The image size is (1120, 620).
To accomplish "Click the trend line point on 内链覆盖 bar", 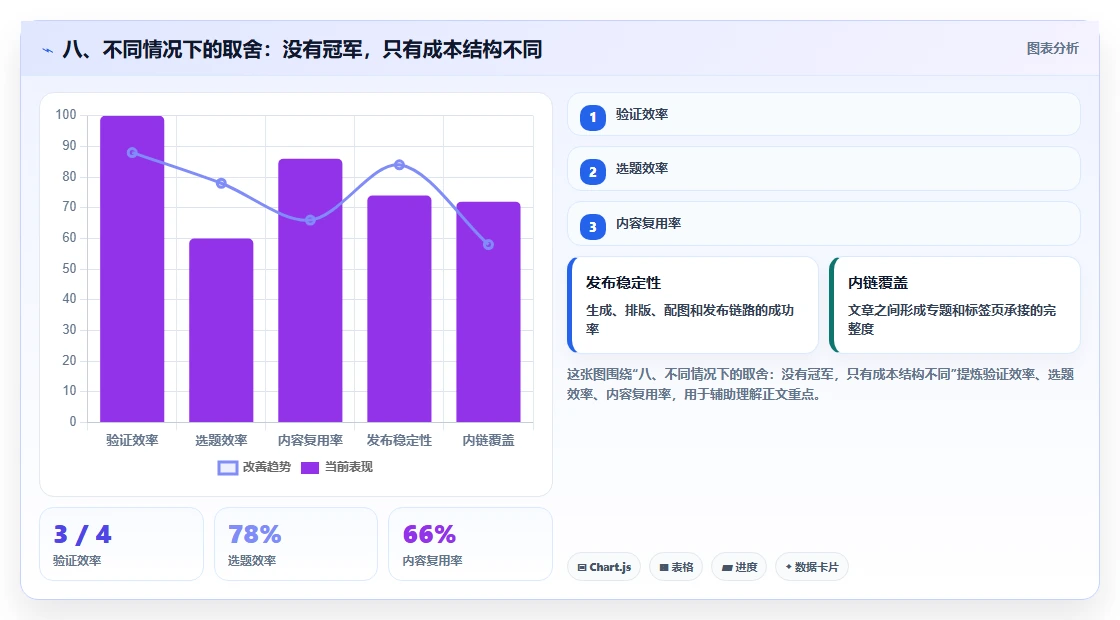I will 489,244.
